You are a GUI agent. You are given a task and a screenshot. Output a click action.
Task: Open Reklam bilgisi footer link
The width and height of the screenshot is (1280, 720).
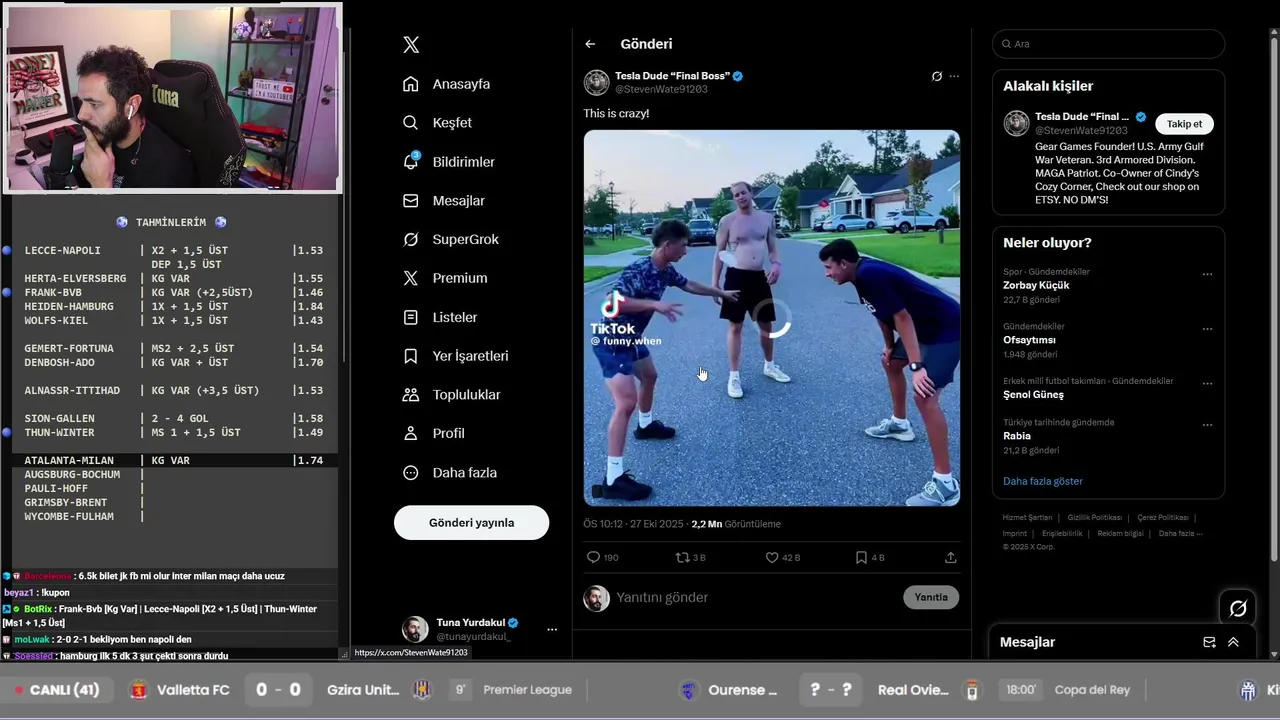tap(1120, 533)
